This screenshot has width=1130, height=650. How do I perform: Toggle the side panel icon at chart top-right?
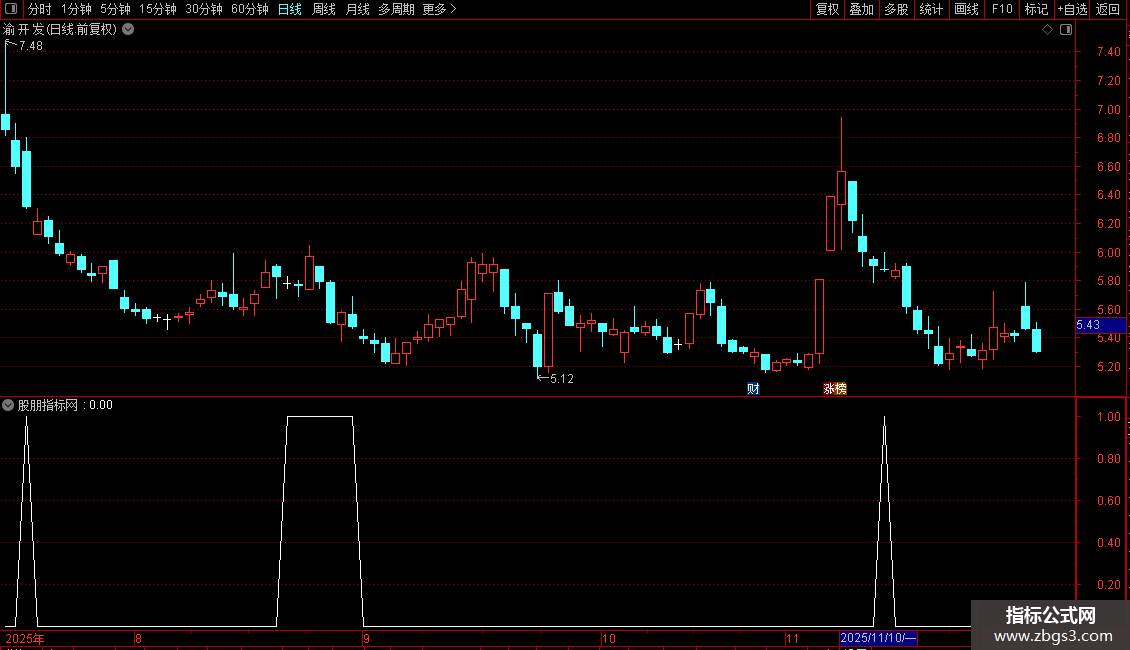[1066, 30]
